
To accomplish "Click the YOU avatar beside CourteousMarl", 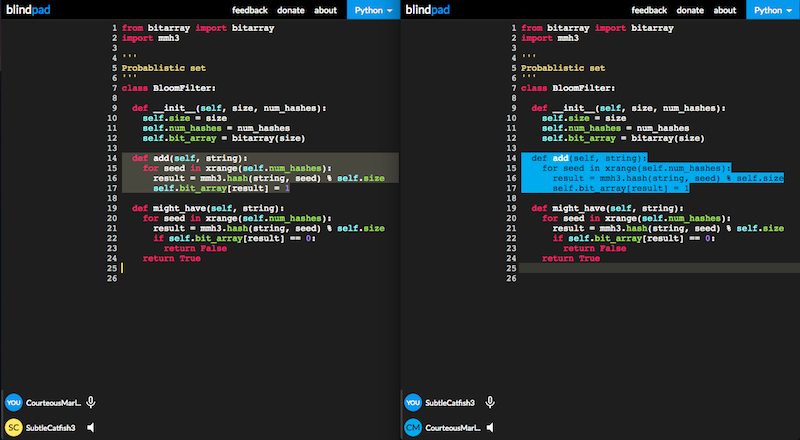I will click(x=14, y=402).
